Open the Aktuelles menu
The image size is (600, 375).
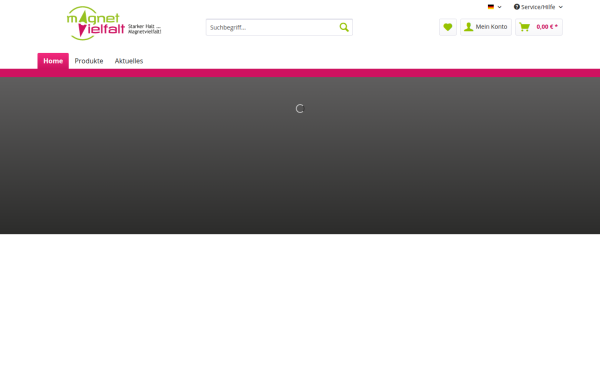129,61
